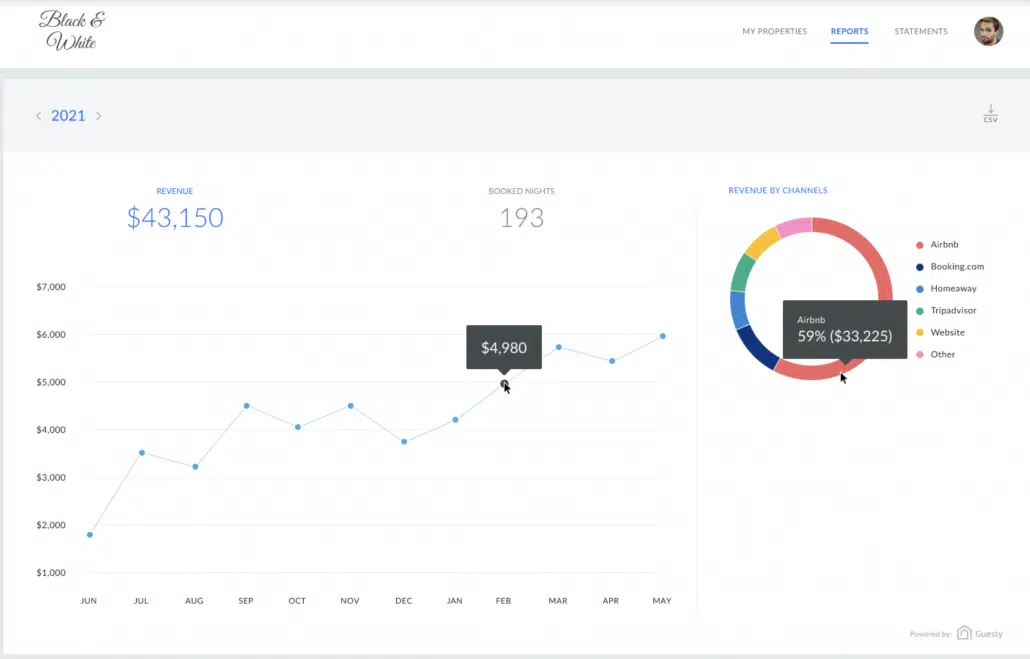This screenshot has height=659, width=1030.
Task: Switch to the Statements tab
Action: click(x=920, y=31)
